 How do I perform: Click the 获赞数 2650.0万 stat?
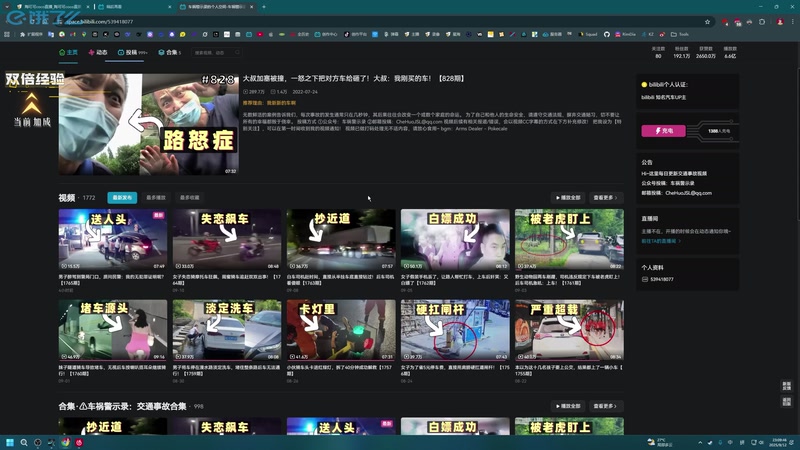pos(706,53)
